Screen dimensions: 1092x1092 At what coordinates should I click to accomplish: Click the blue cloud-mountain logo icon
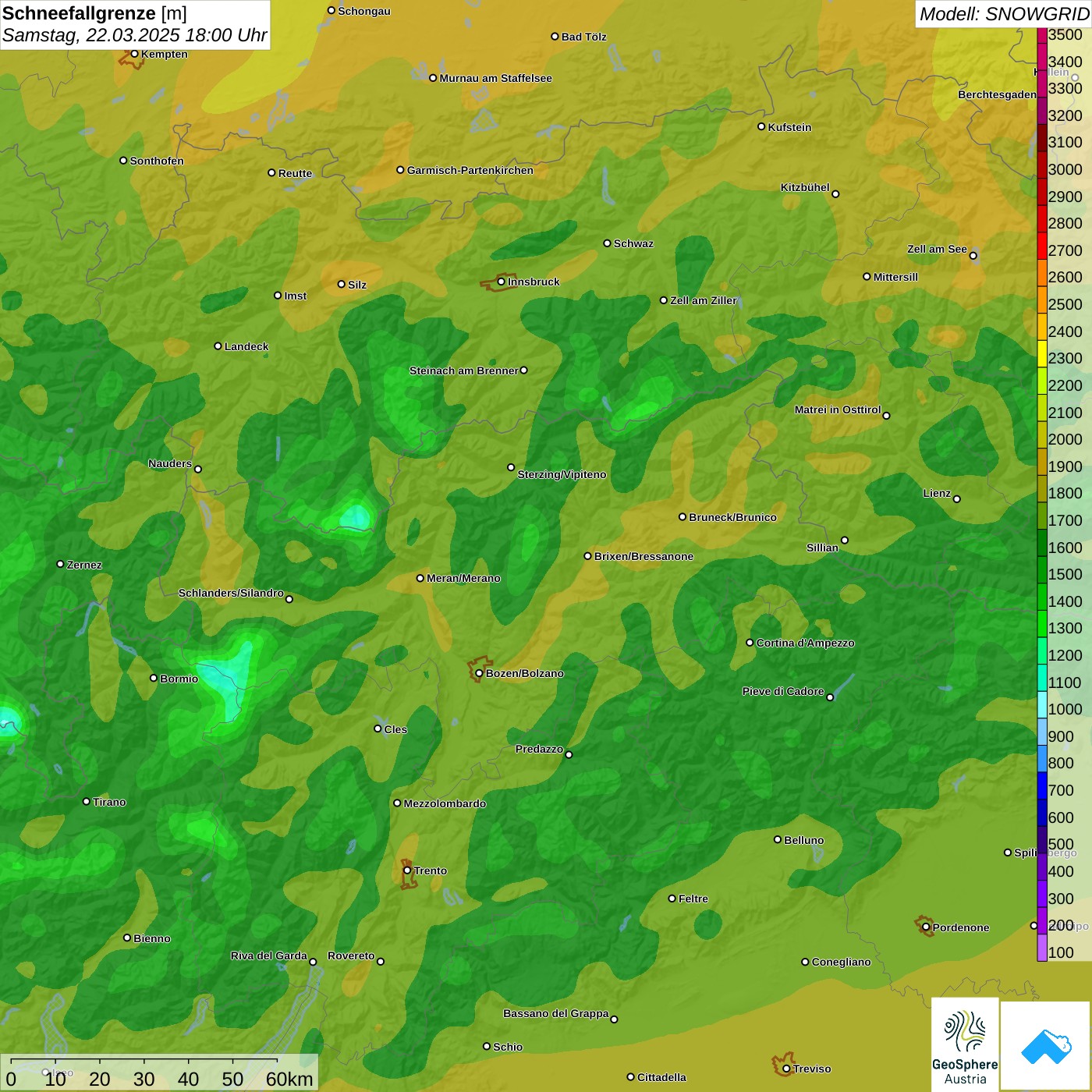pos(1046,1046)
